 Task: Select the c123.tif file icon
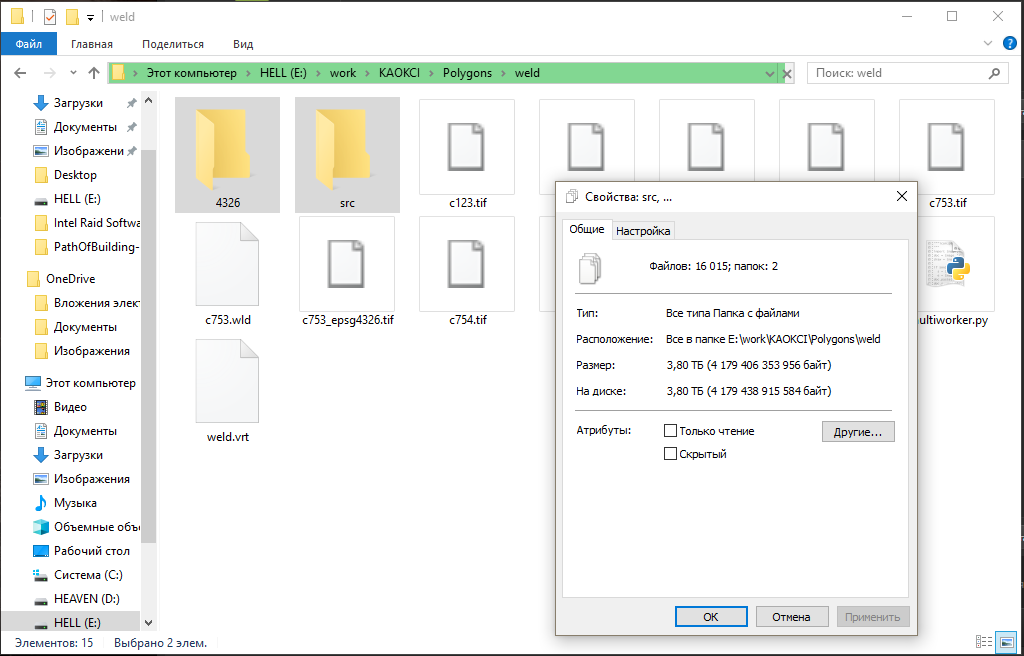tap(467, 147)
